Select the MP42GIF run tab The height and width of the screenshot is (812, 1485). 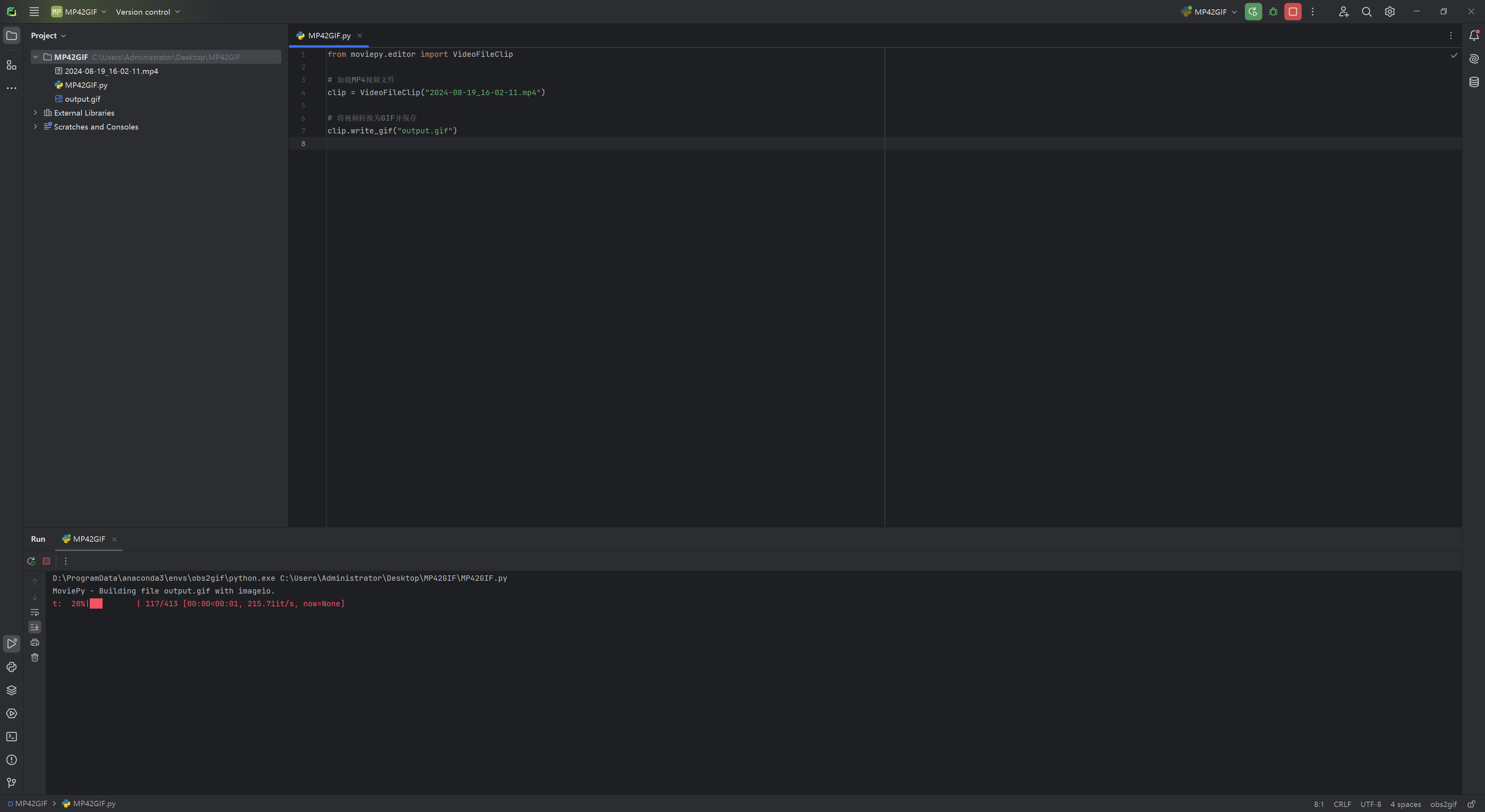tap(88, 539)
